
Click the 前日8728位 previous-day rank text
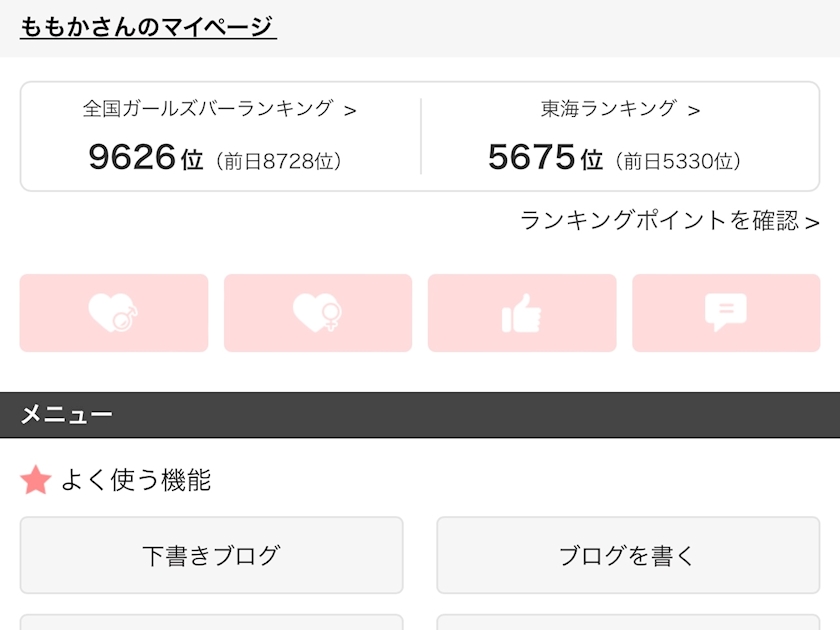point(278,161)
